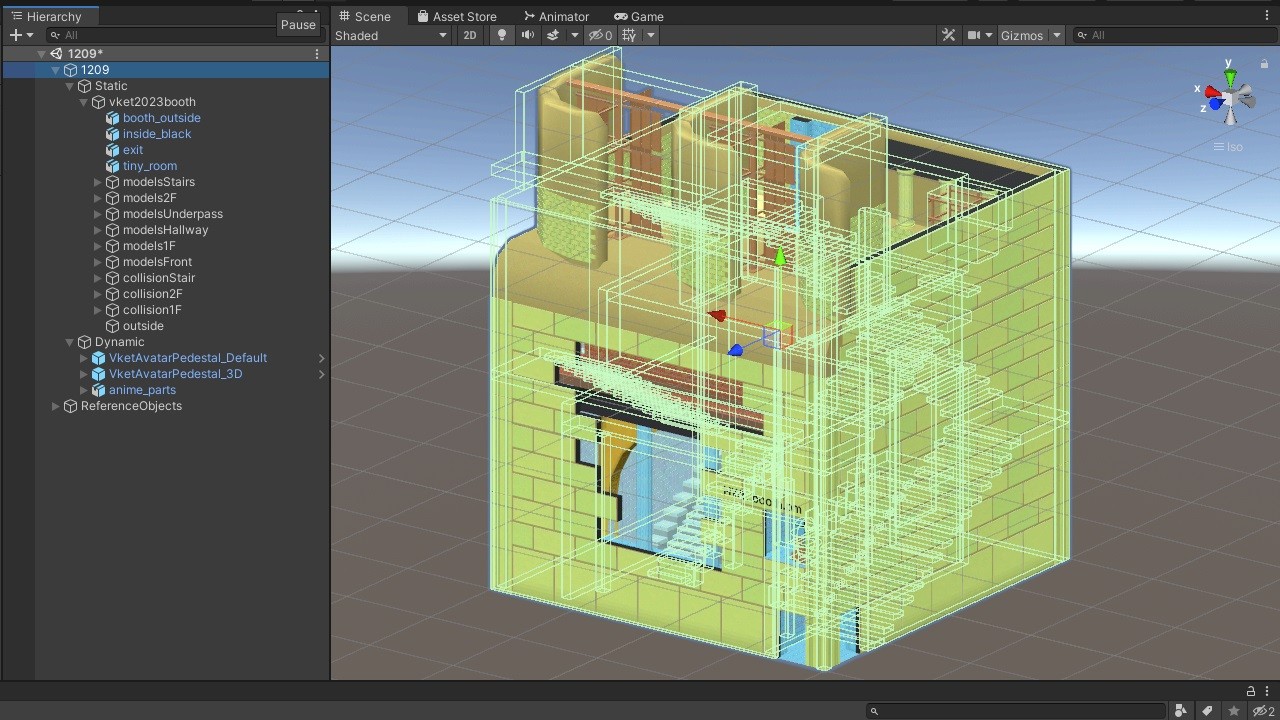Click the plus icon to create object in Hierarchy
Viewport: 1280px width, 720px height.
[x=15, y=35]
